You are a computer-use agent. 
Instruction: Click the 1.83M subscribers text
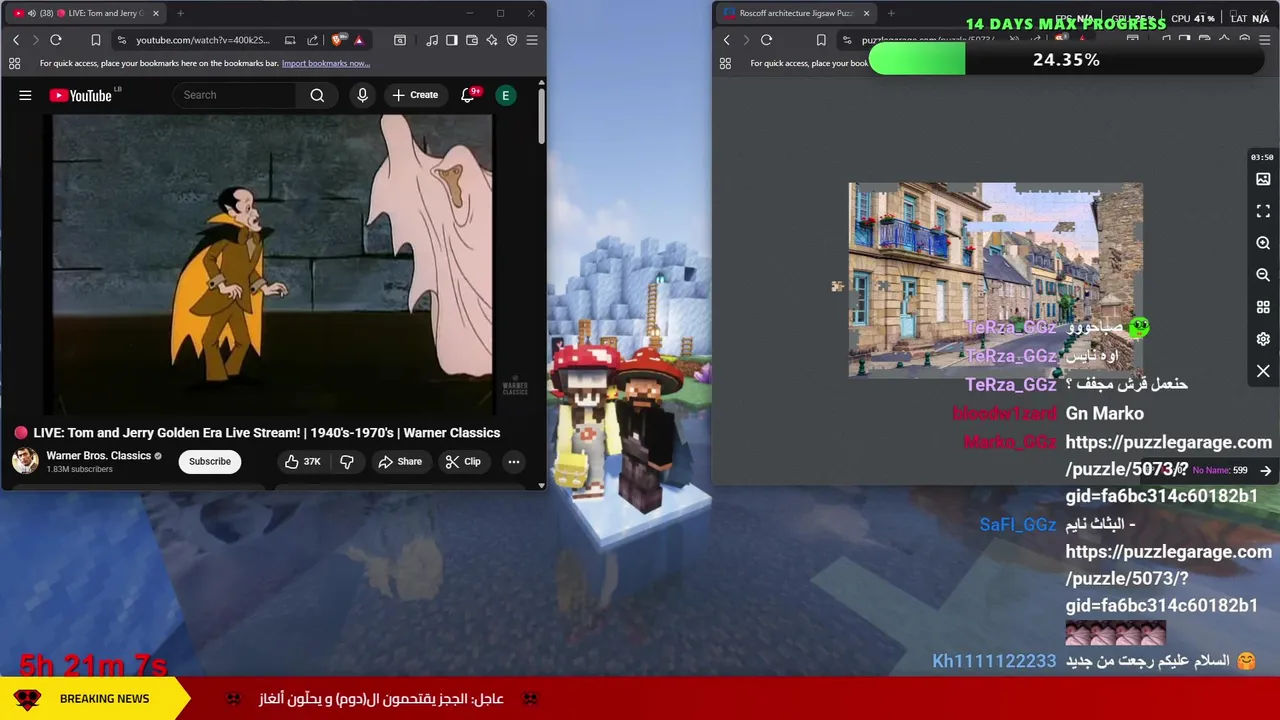(79, 469)
